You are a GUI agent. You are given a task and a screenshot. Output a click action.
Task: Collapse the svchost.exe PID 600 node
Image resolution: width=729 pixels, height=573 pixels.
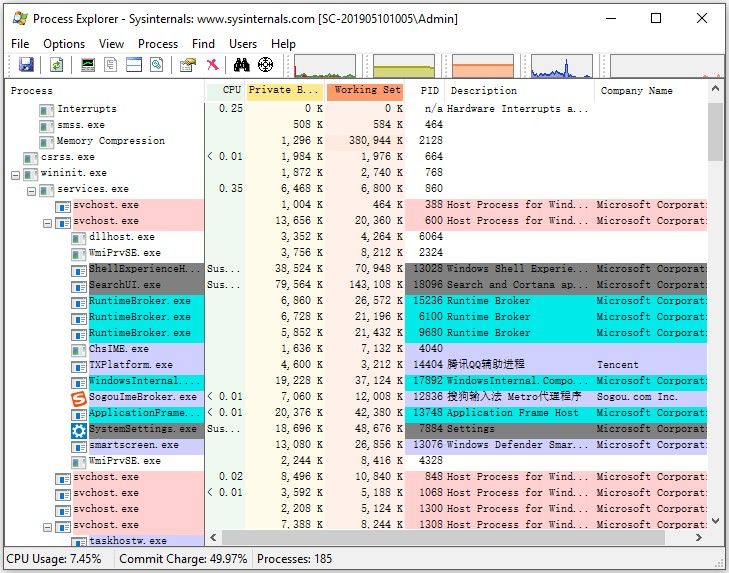coord(47,223)
